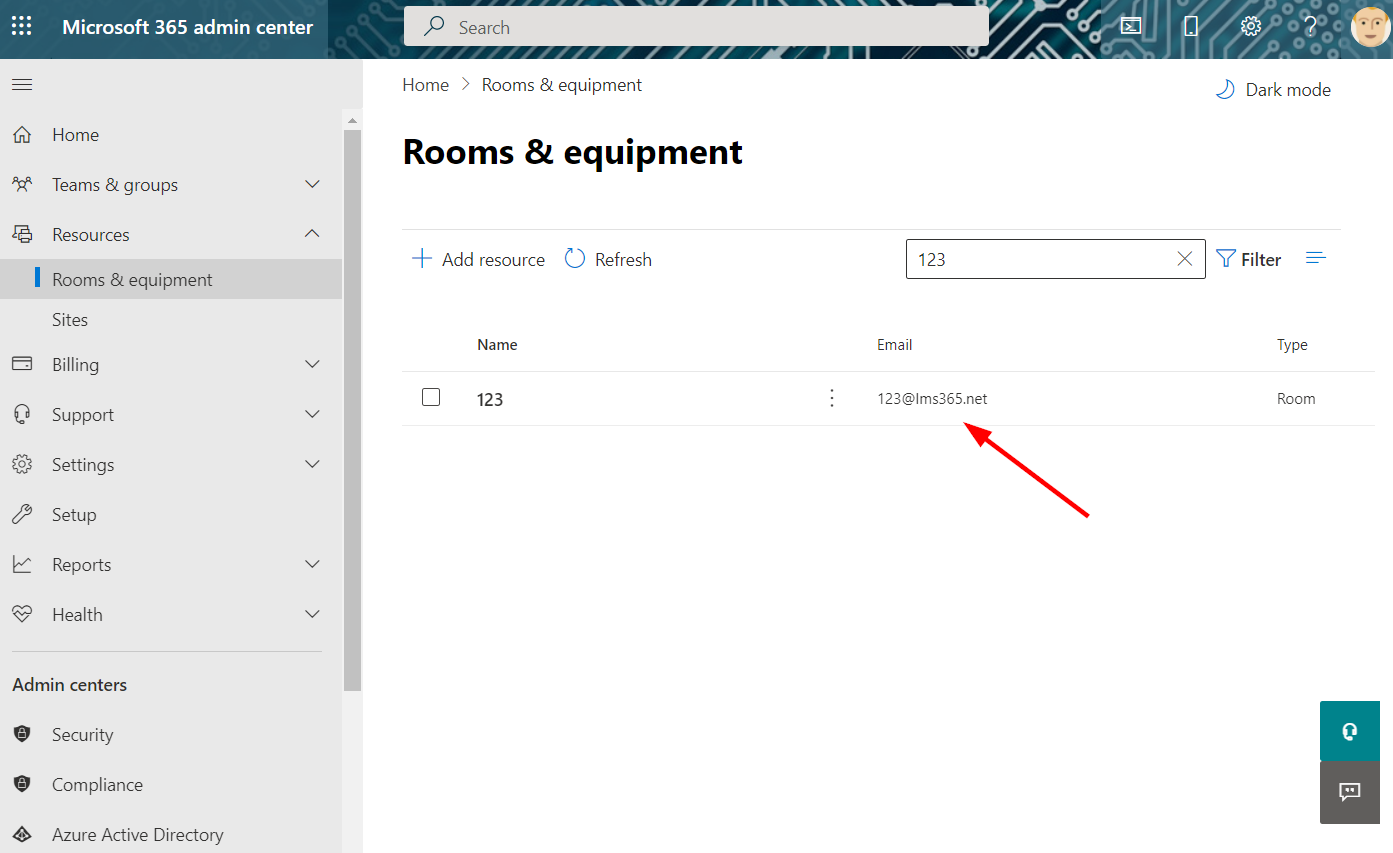Screen dimensions: 1393x853
Task: Open Sites under Resources
Action: [70, 320]
